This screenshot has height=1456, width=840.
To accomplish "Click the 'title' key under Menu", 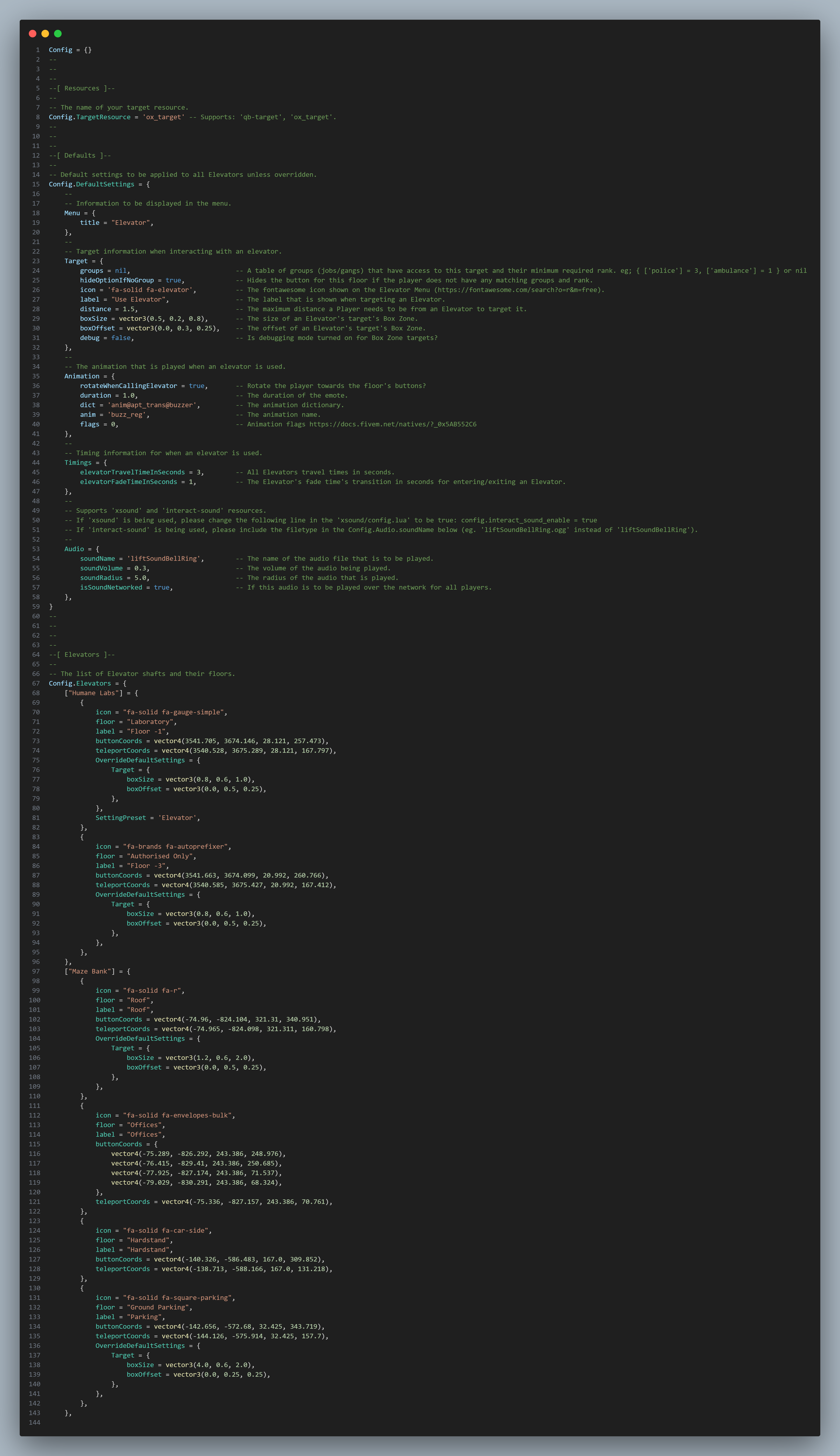I will [90, 223].
